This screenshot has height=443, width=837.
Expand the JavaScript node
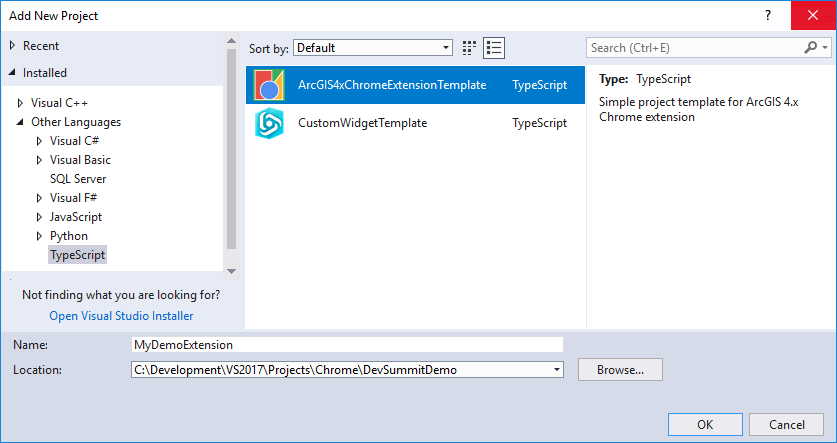tap(39, 217)
